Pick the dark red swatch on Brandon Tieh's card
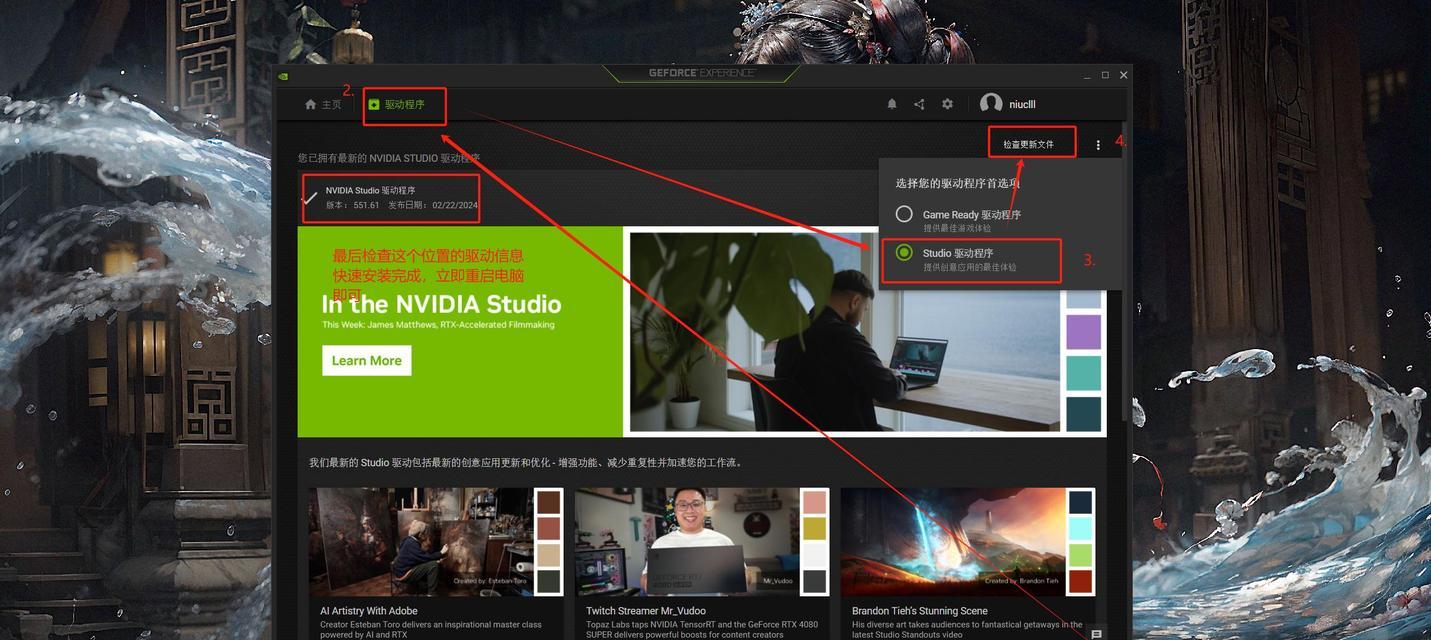This screenshot has width=1431, height=640. click(1081, 581)
